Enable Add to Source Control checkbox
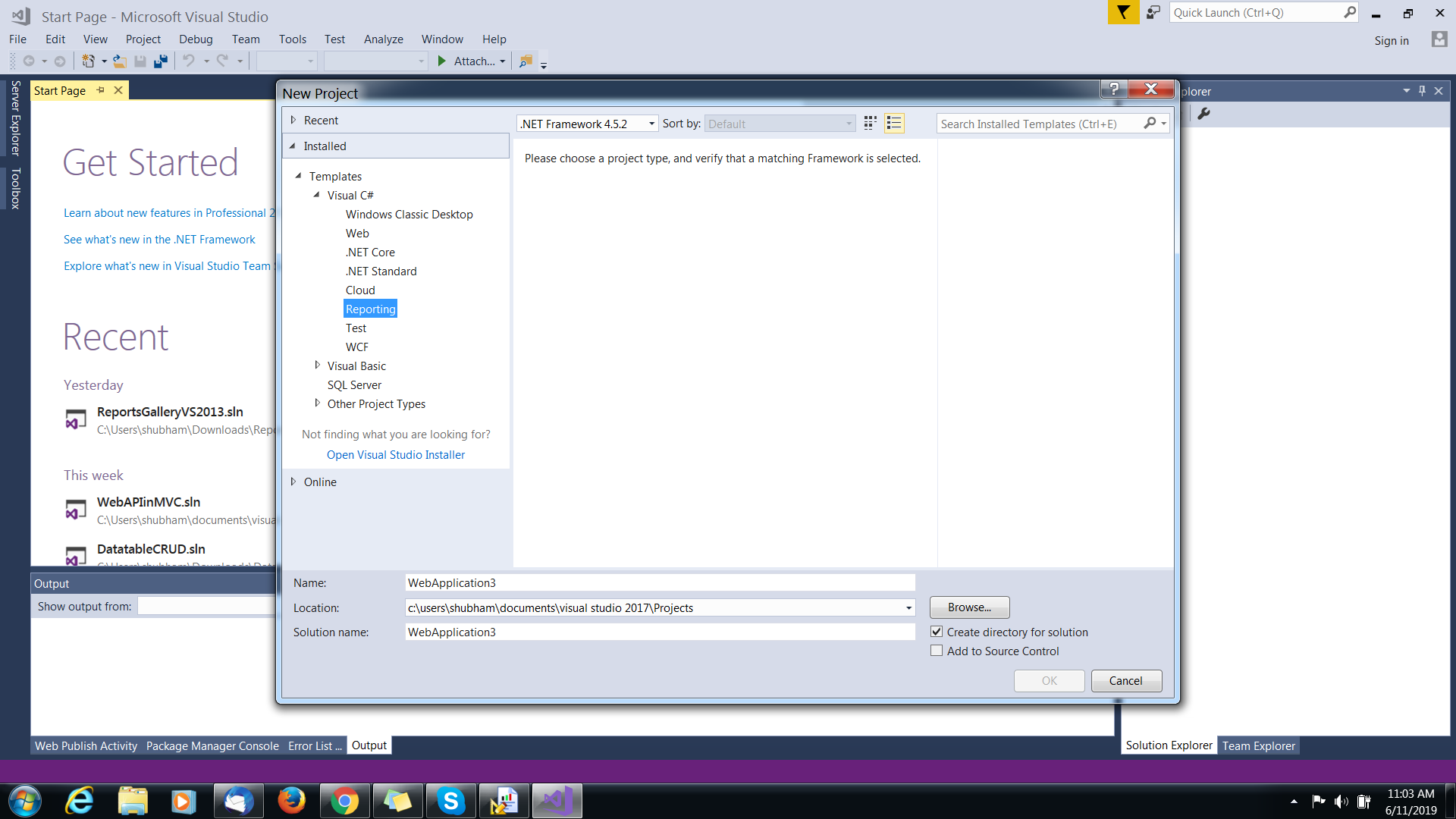Screen dimensions: 1456x819 coord(937,651)
